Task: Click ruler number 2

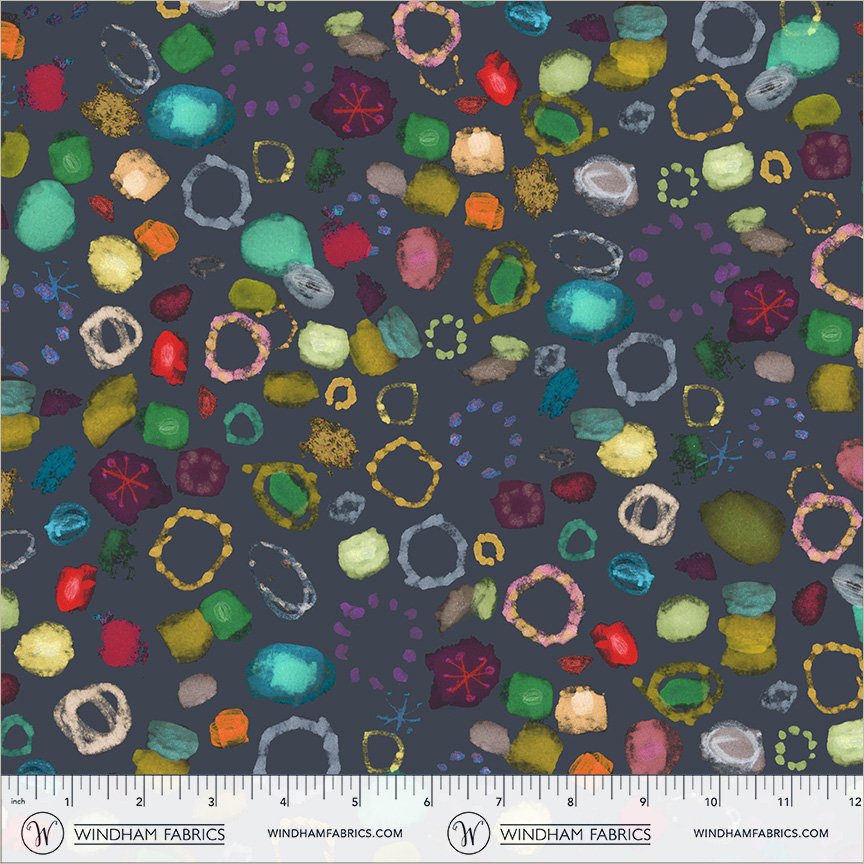Action: pos(139,802)
